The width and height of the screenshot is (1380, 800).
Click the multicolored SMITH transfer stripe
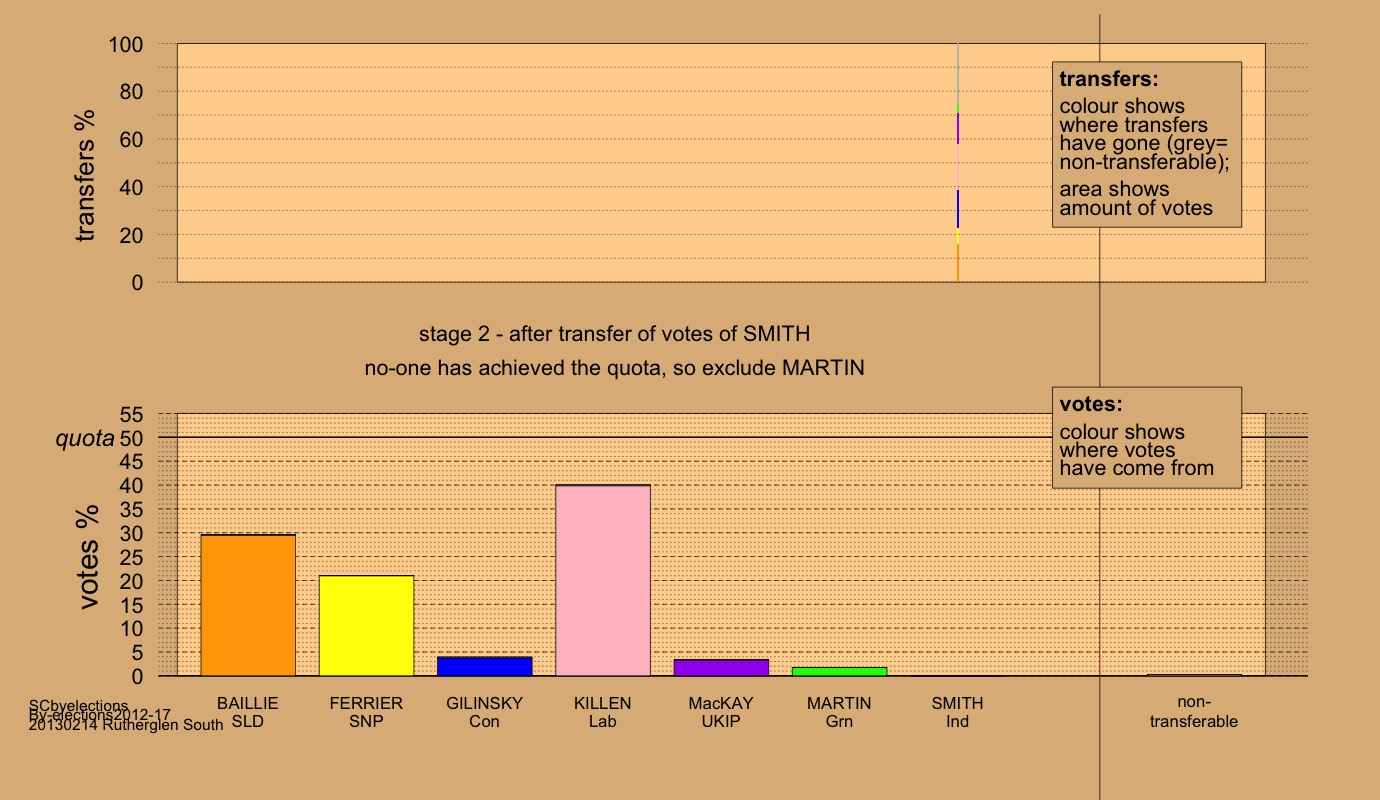[x=958, y=163]
